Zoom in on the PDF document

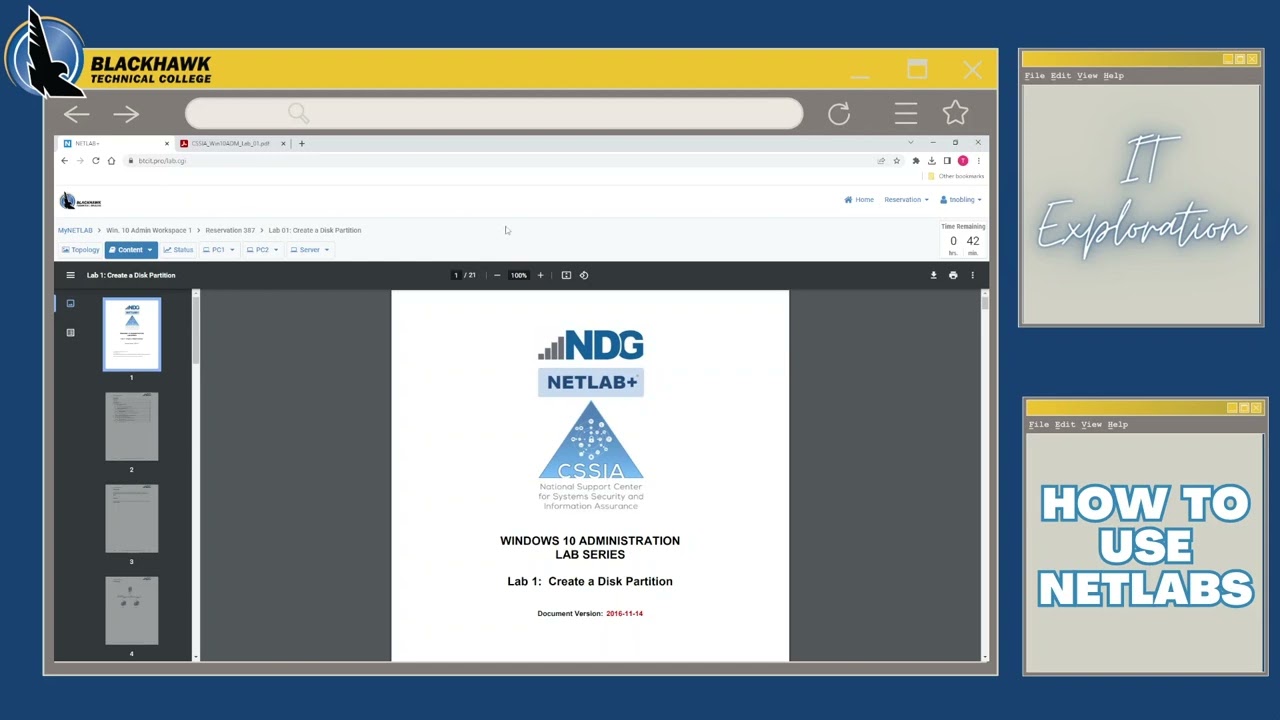pos(540,275)
